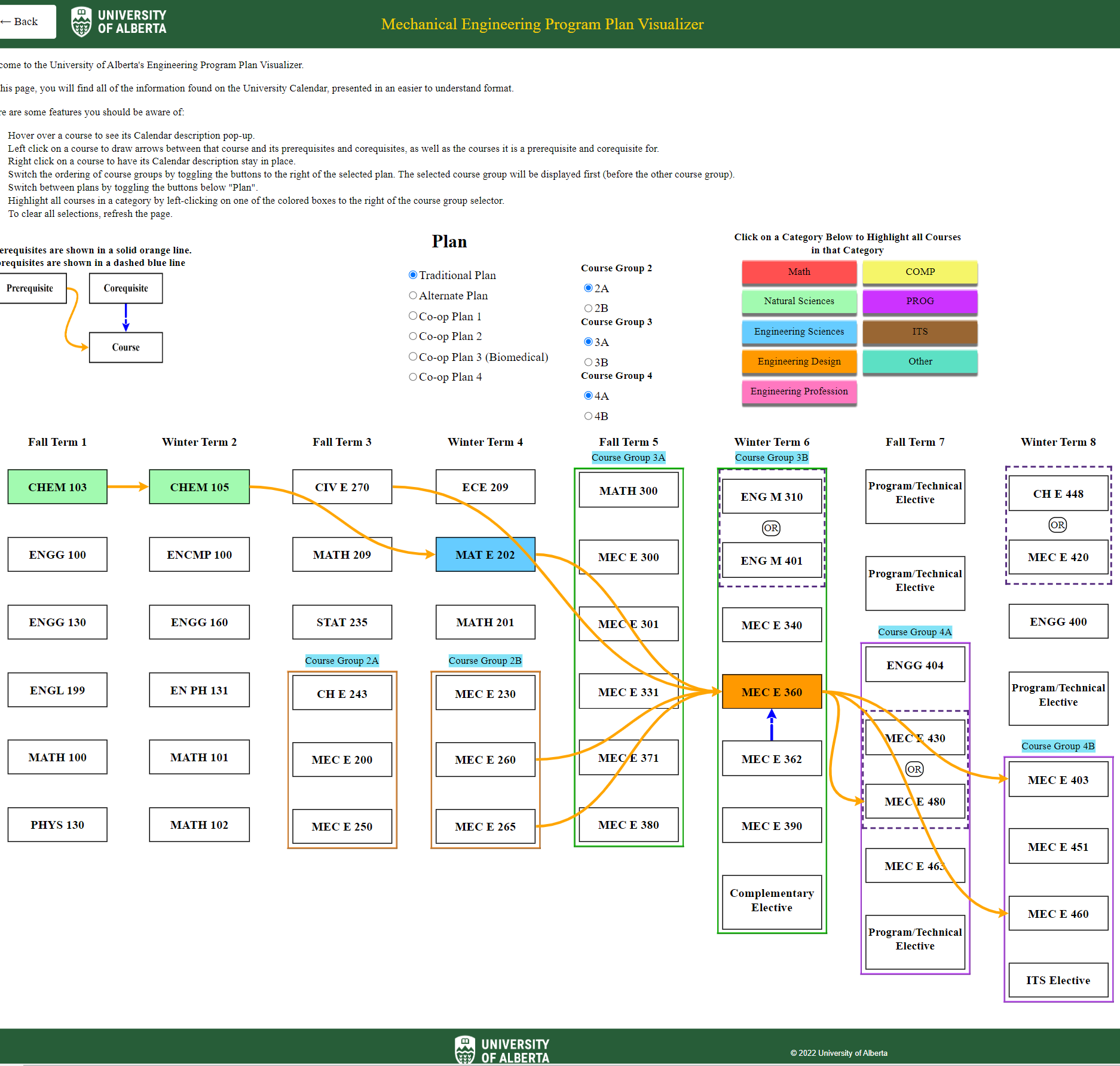Select the Alternate Plan radio button
The height and width of the screenshot is (1066, 1120).
point(413,296)
